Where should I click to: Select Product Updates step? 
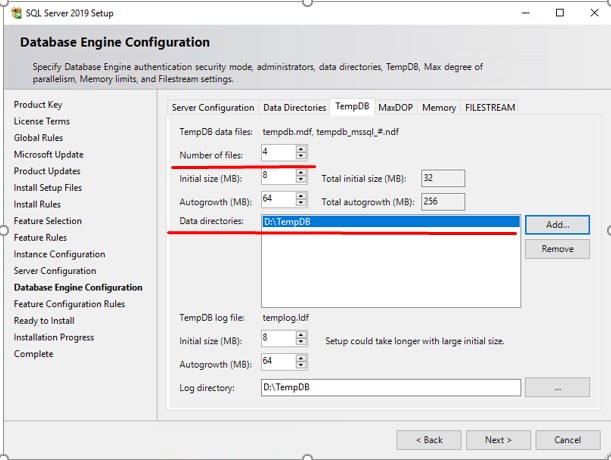click(x=47, y=171)
